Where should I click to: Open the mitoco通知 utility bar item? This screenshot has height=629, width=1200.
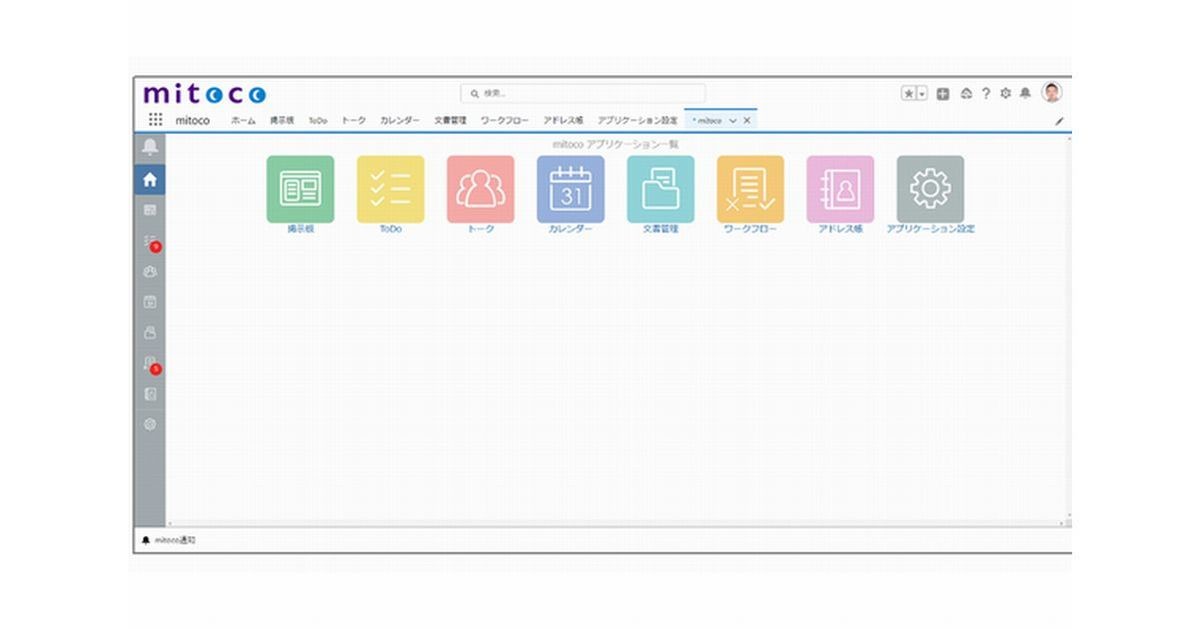[169, 540]
